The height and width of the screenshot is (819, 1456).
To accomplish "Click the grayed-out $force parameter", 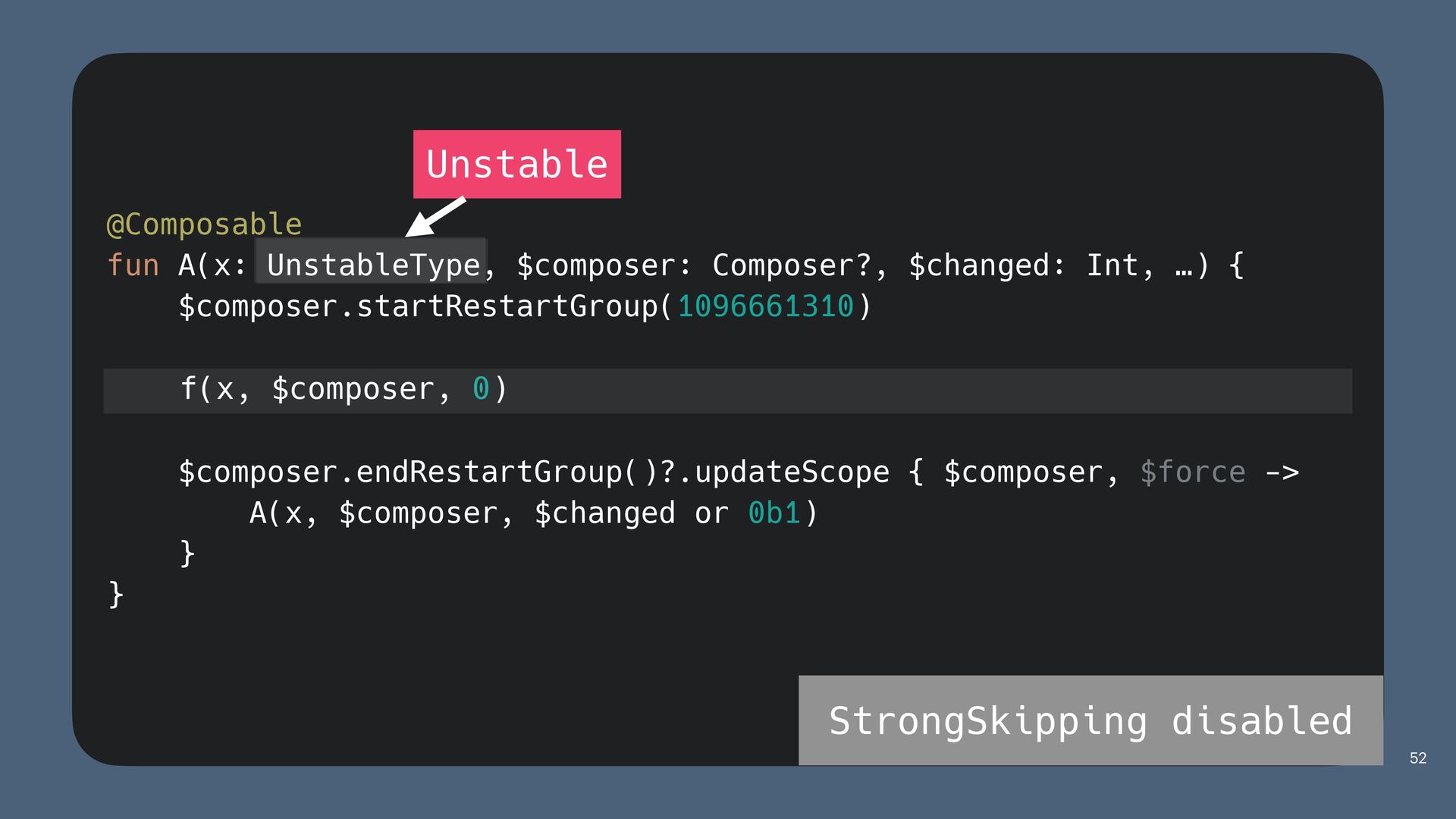I will [x=1192, y=472].
